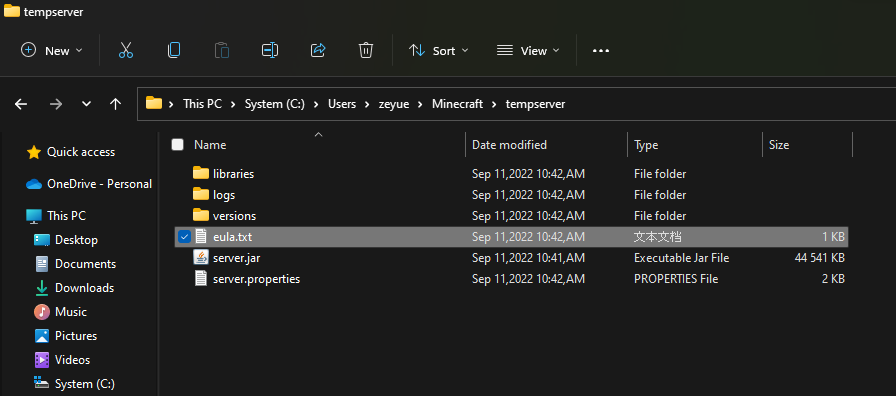The width and height of the screenshot is (896, 396).
Task: Go up one folder level arrow
Action: pos(115,104)
